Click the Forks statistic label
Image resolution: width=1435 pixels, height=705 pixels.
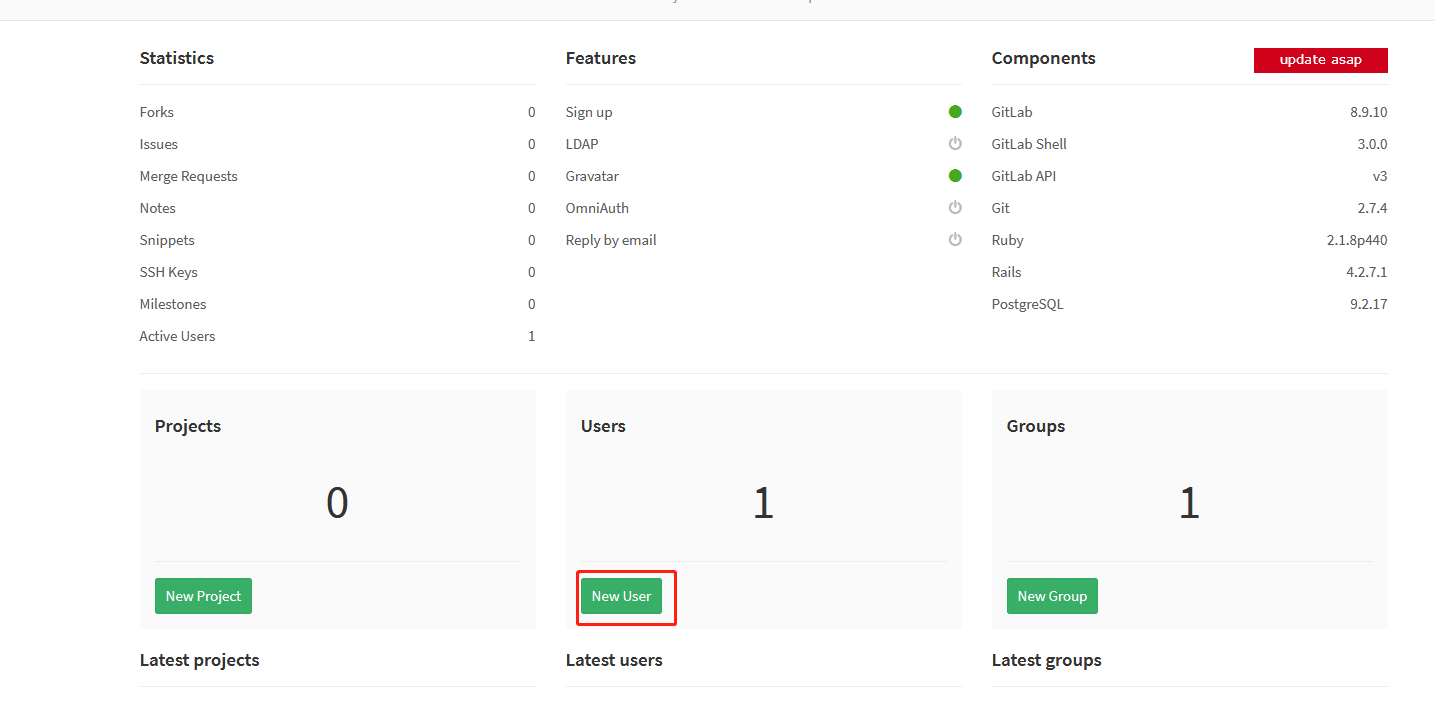pos(157,112)
